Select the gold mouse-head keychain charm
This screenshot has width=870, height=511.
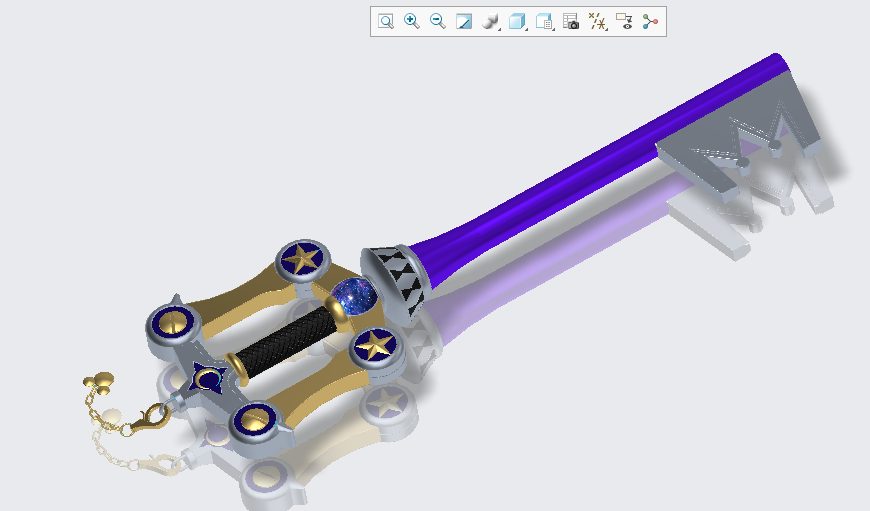99,383
